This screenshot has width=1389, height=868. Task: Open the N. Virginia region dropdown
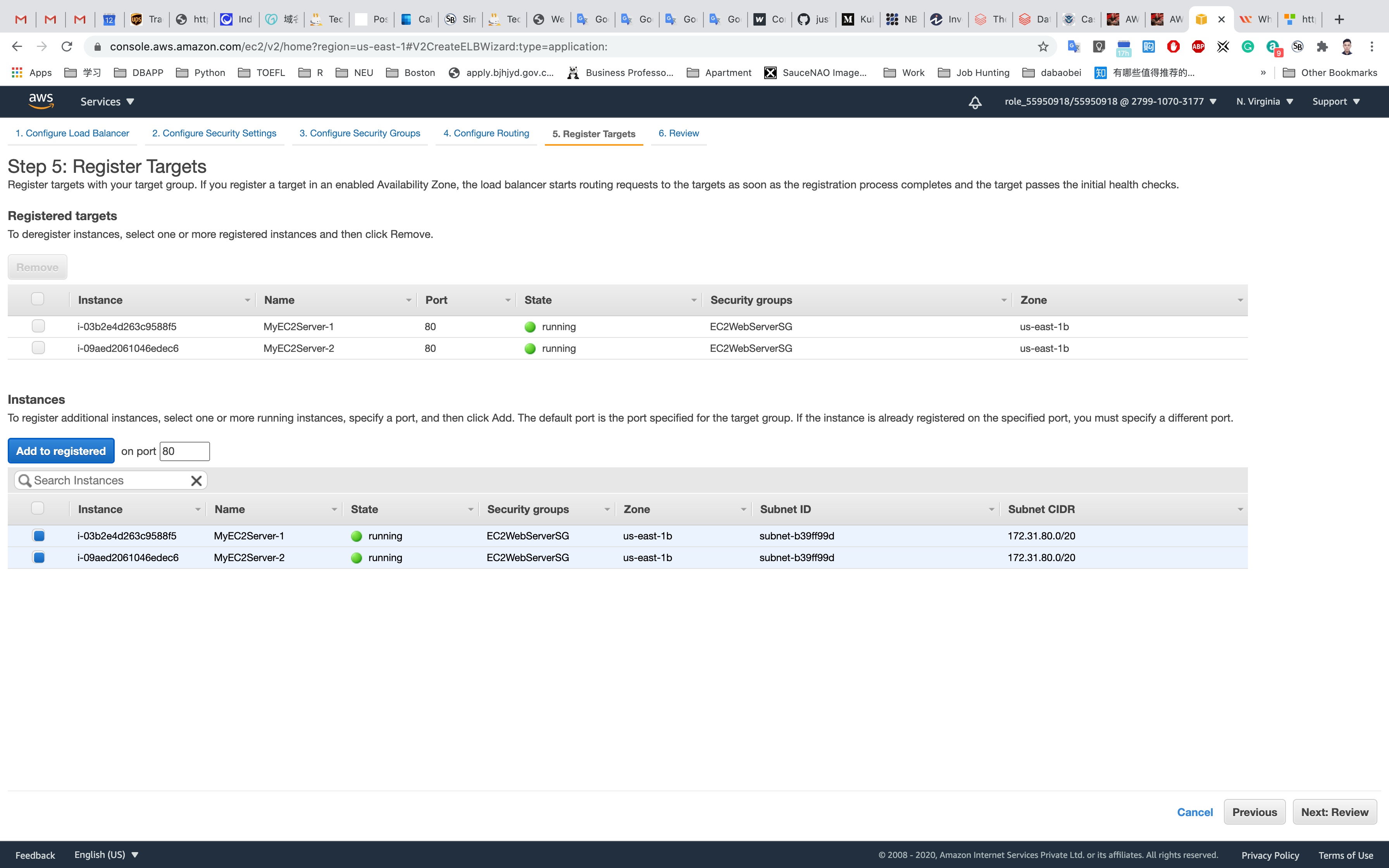point(1265,102)
